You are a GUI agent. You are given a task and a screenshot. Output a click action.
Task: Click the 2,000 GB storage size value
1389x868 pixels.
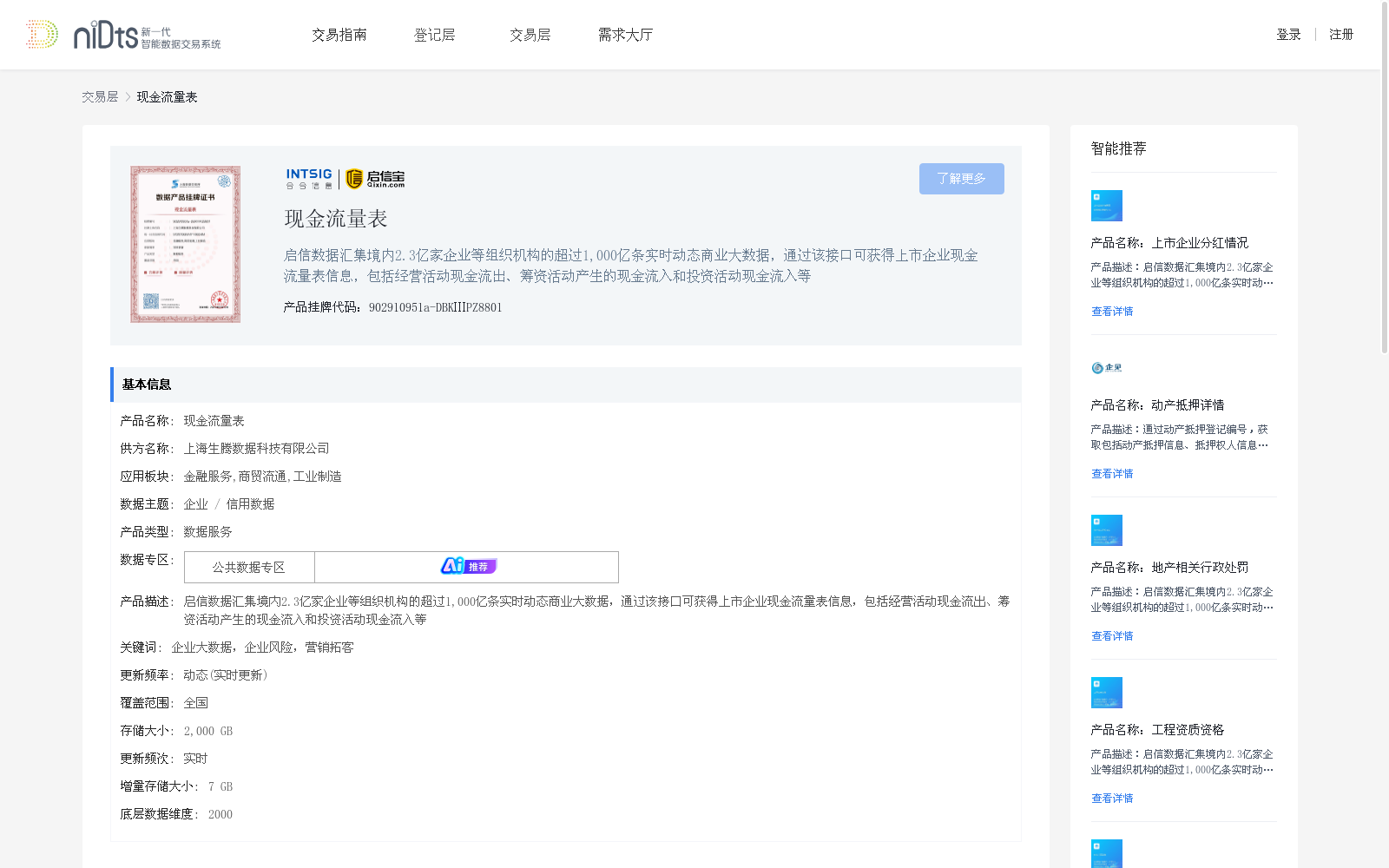coord(208,731)
